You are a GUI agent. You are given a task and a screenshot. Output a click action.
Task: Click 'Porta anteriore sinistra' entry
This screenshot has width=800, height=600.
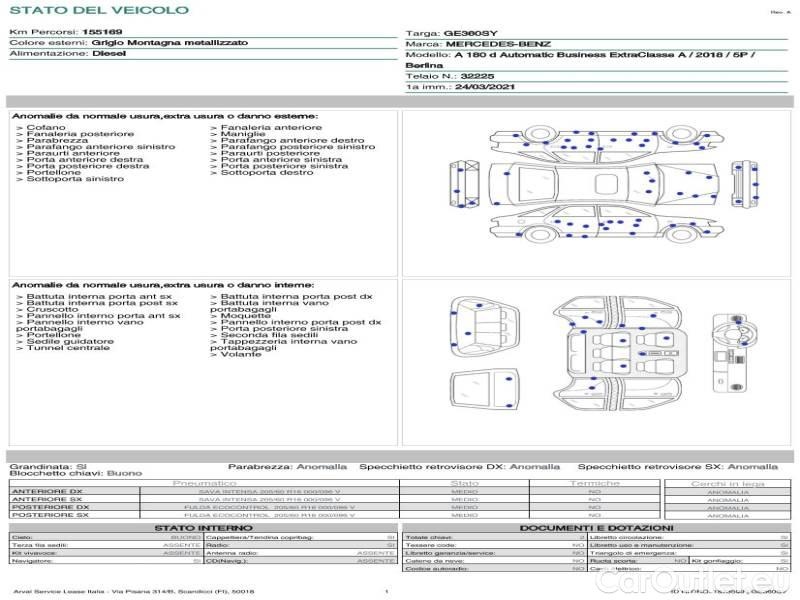click(281, 159)
